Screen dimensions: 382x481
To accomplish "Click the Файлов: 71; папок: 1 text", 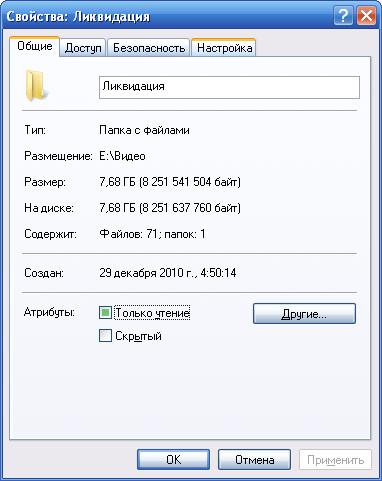I will [152, 234].
